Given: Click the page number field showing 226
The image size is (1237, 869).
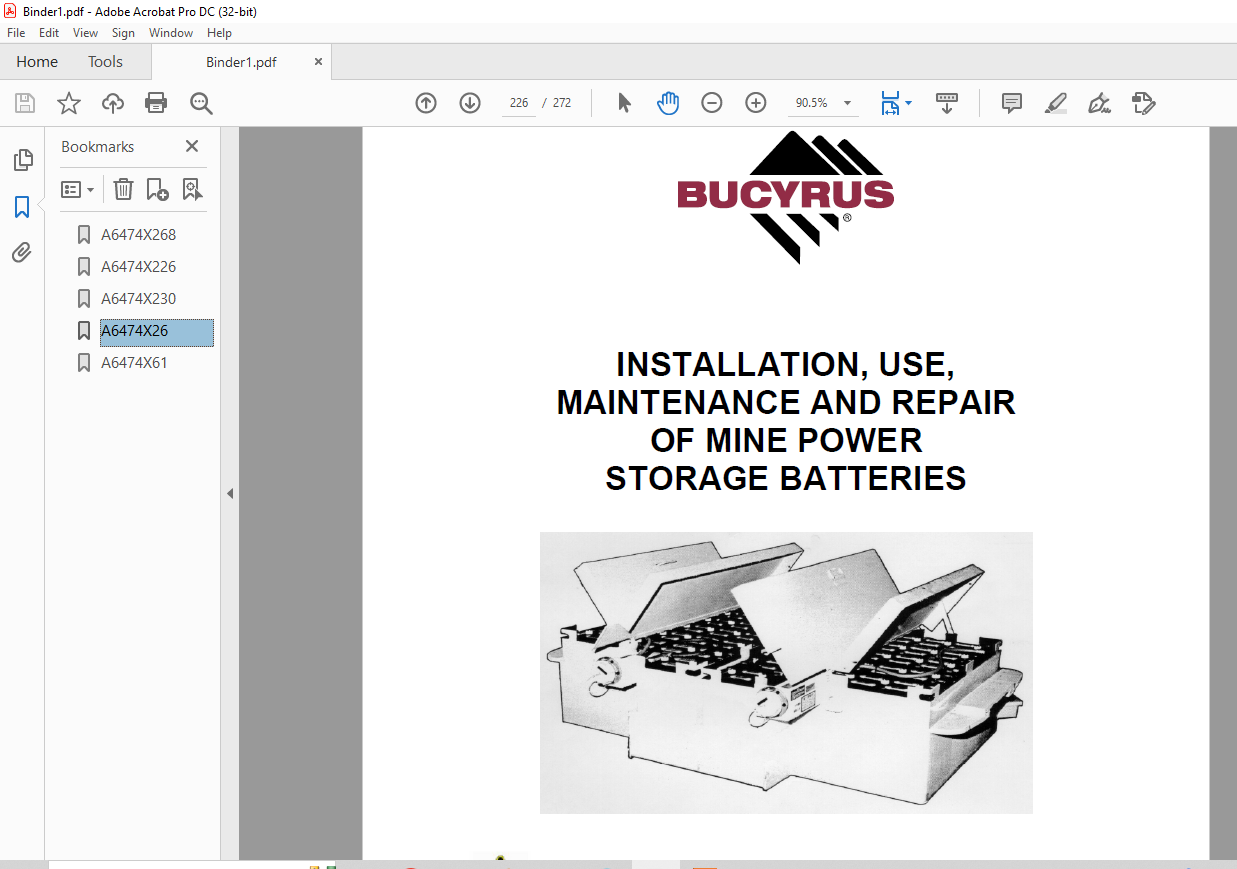Looking at the screenshot, I should pyautogui.click(x=519, y=103).
